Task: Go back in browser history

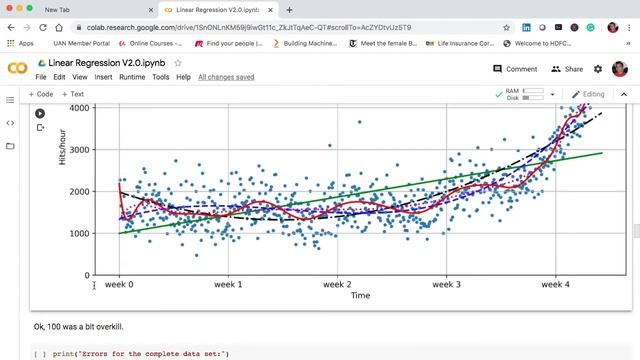Action: tap(11, 27)
